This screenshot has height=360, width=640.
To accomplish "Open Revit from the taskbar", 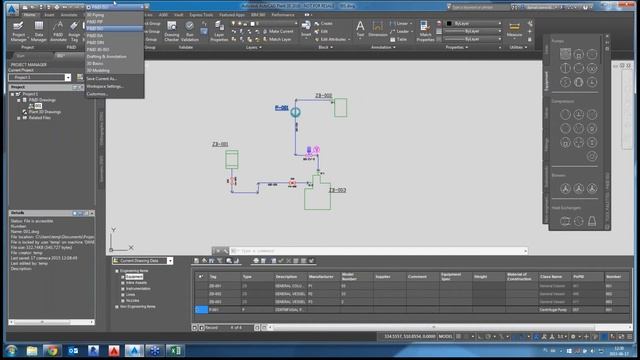I will [x=93, y=351].
